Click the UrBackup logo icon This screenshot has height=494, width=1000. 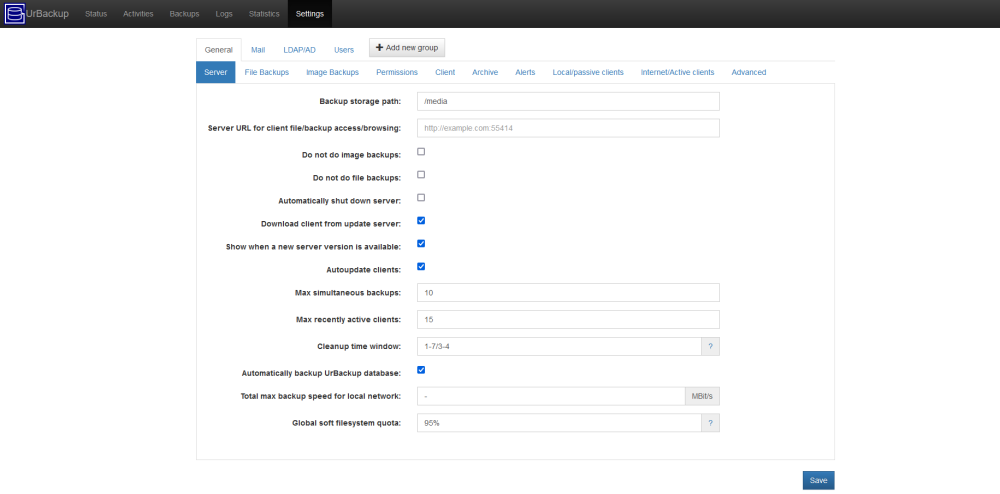pyautogui.click(x=14, y=13)
